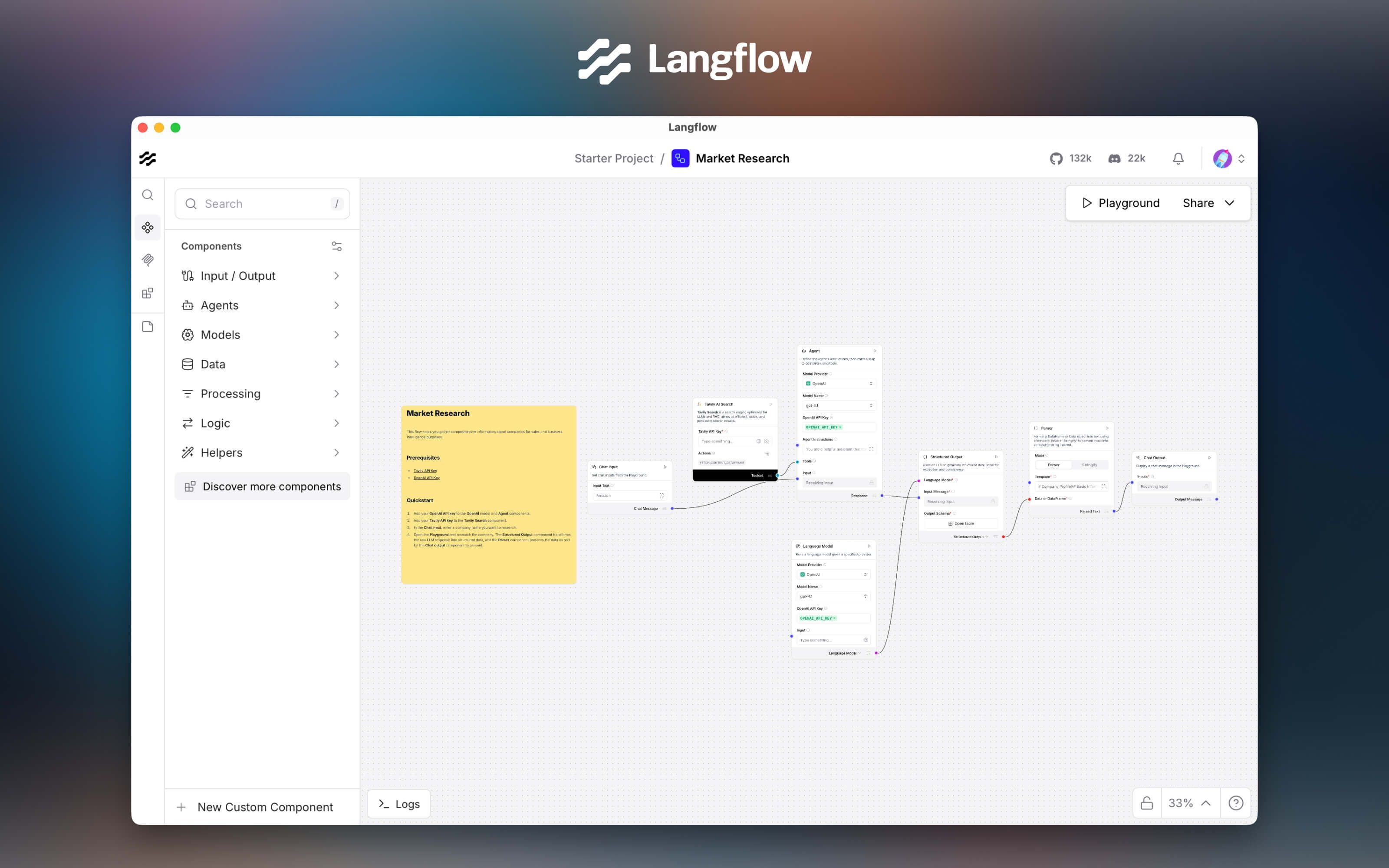Open notifications bell icon

pos(1178,158)
